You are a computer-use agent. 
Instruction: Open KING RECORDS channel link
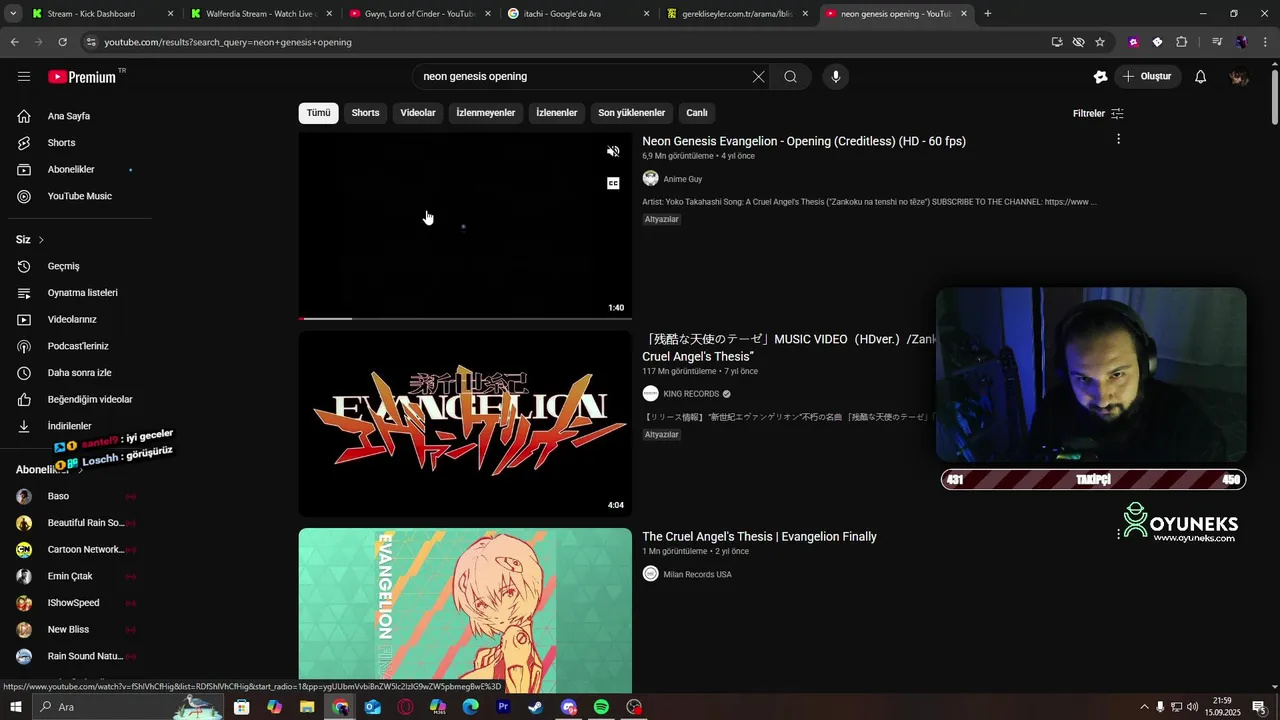coord(691,394)
